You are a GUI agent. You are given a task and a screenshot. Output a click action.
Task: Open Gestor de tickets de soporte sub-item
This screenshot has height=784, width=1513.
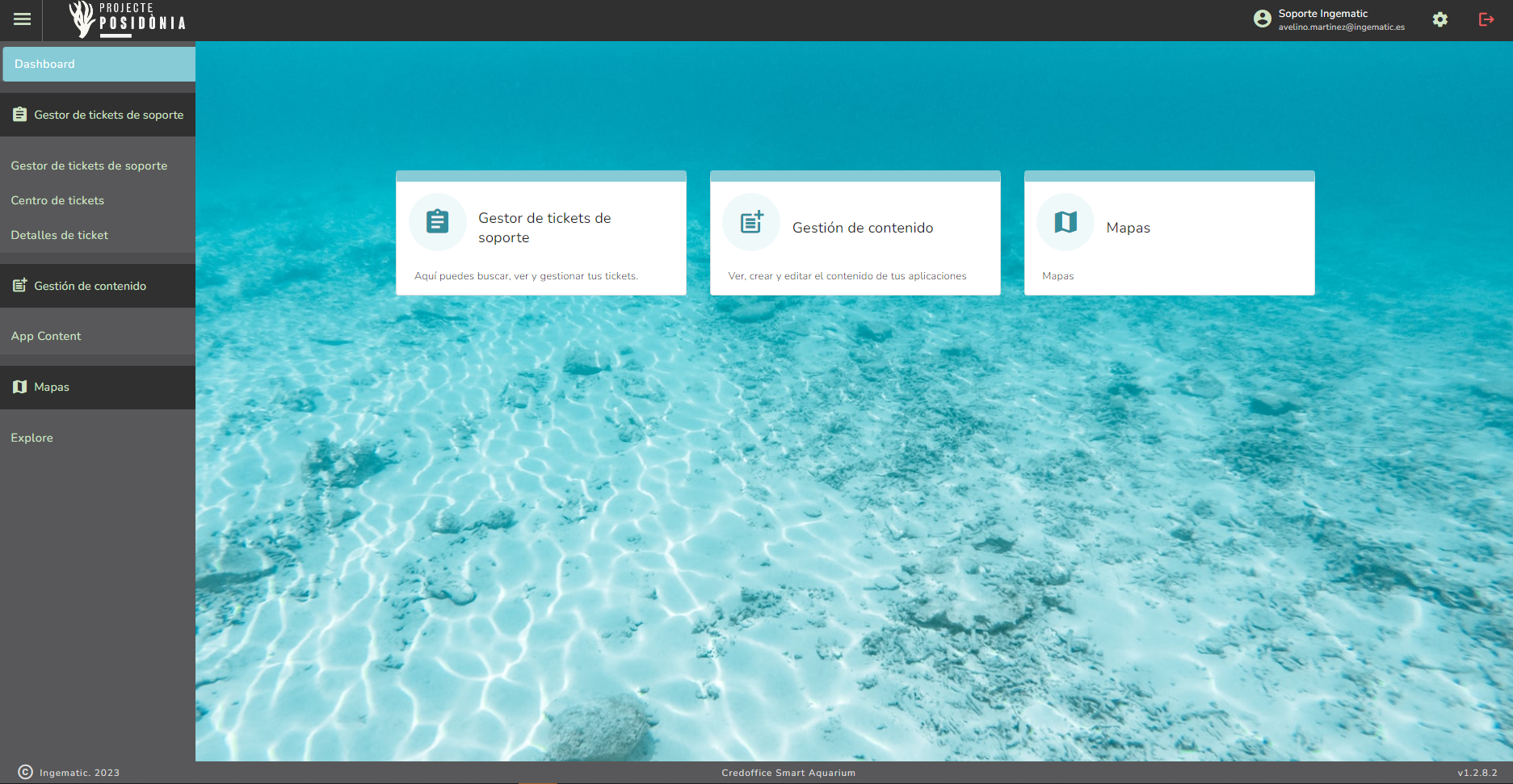89,166
